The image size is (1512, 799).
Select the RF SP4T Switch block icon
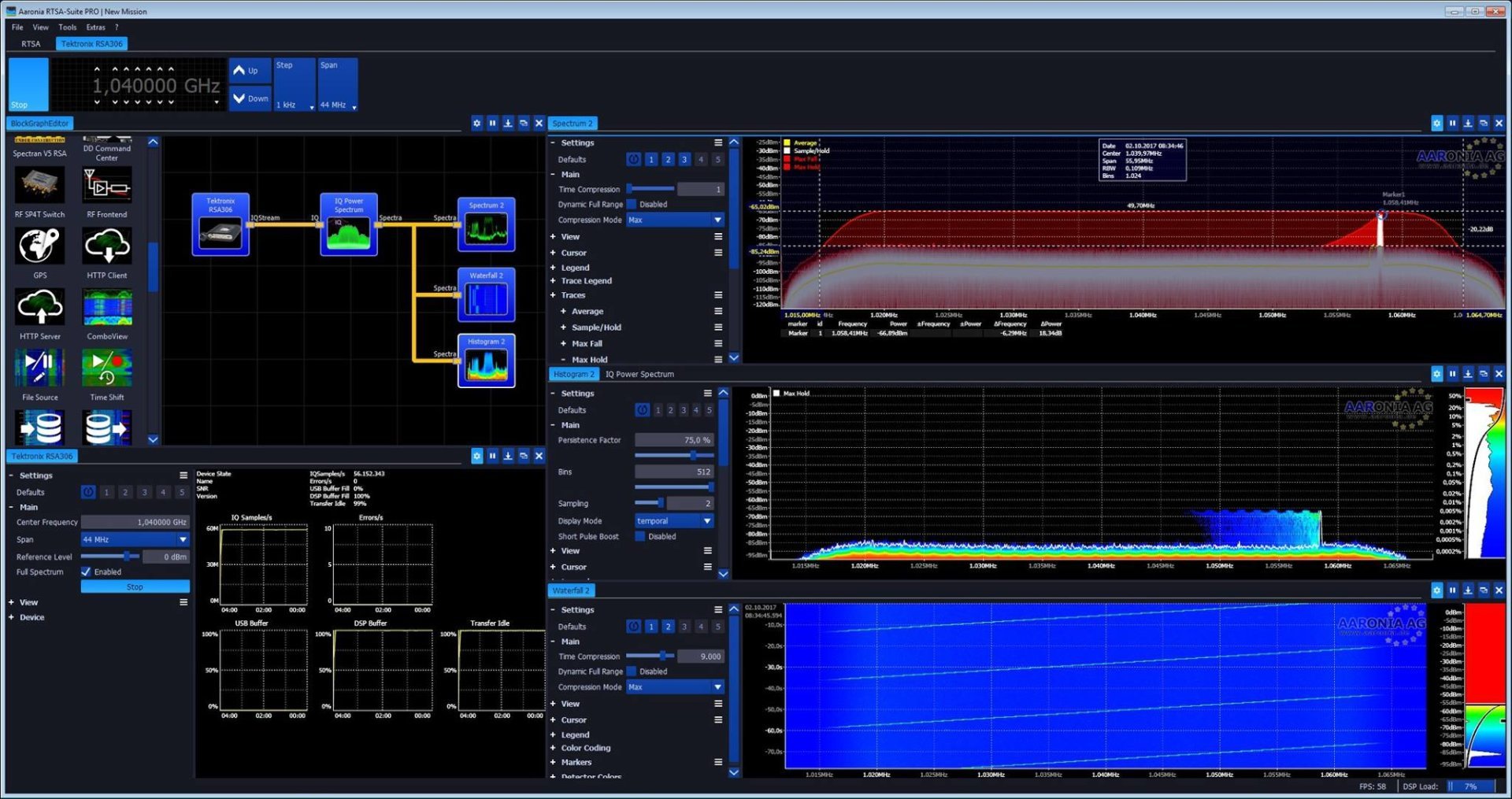[40, 186]
